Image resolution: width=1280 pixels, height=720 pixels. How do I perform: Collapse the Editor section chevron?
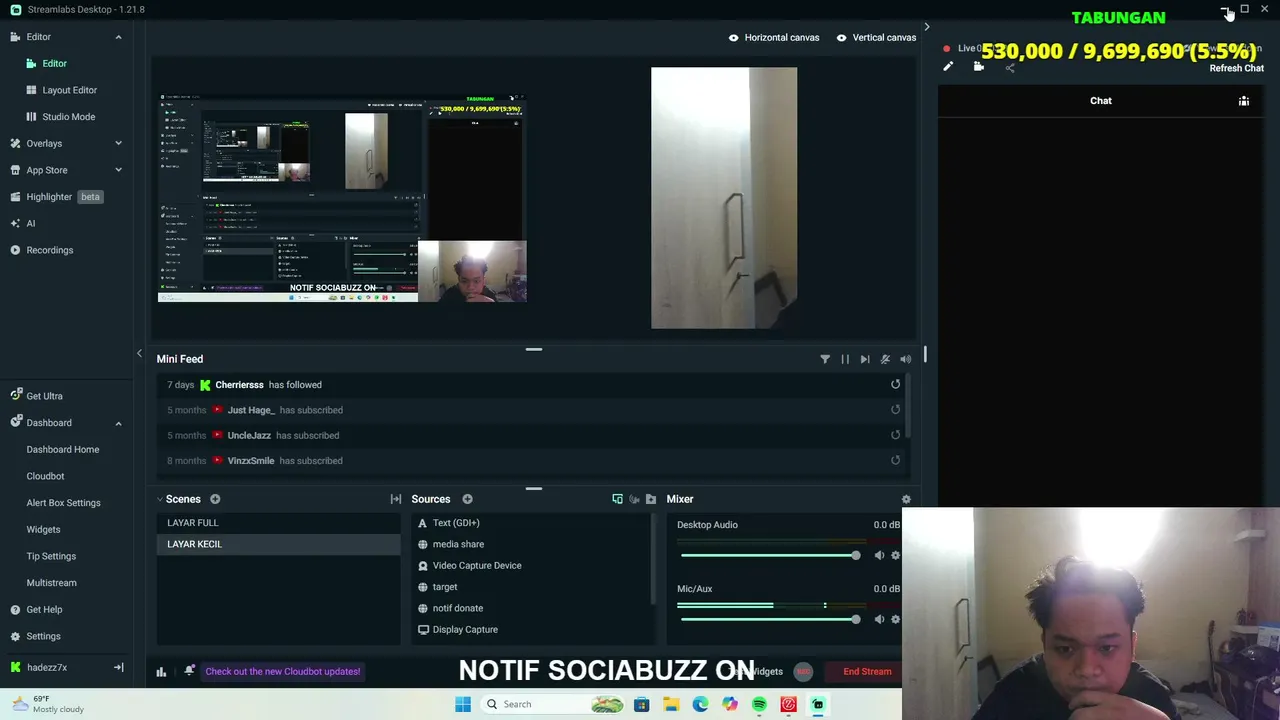[x=118, y=37]
